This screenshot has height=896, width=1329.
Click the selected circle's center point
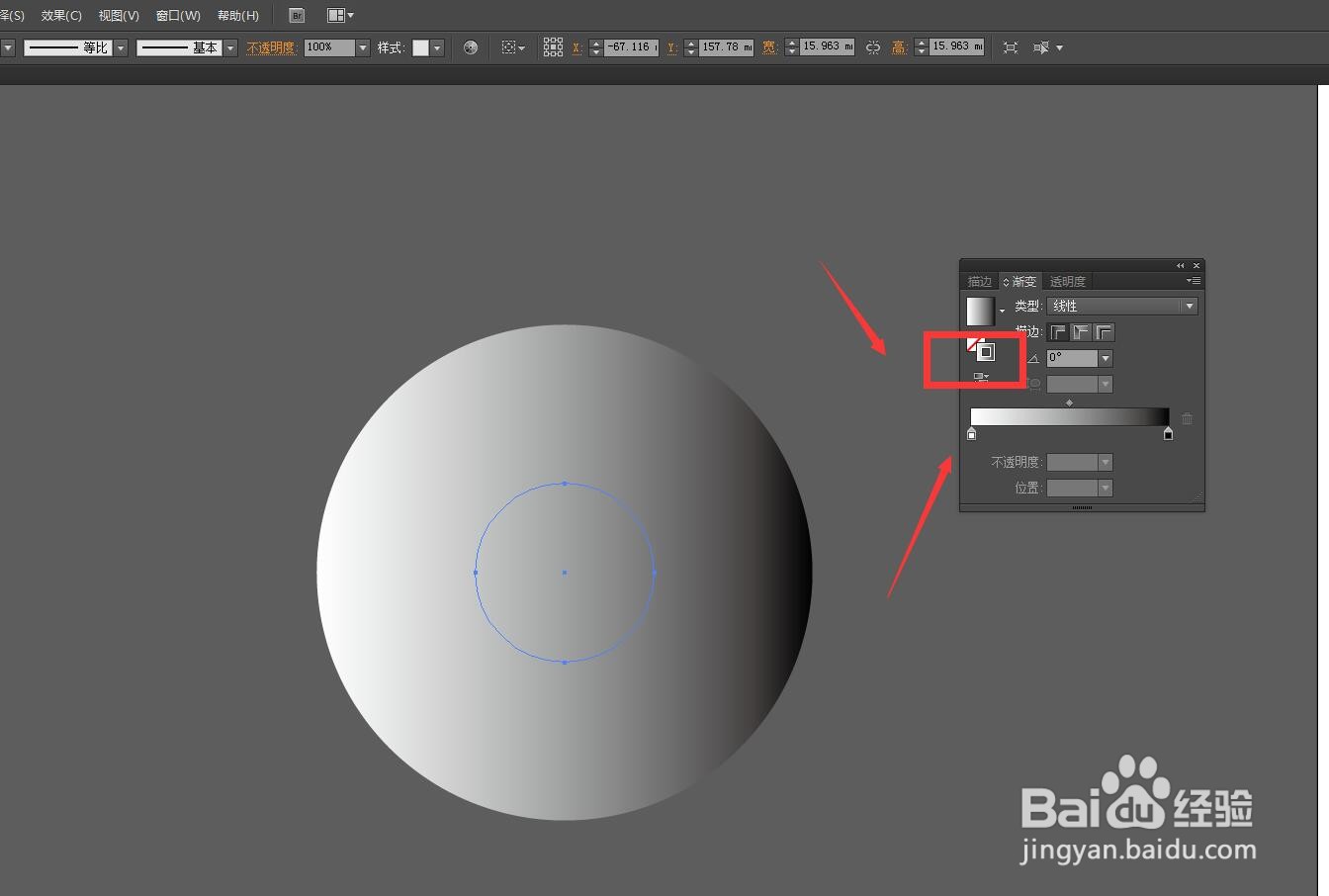pos(565,573)
